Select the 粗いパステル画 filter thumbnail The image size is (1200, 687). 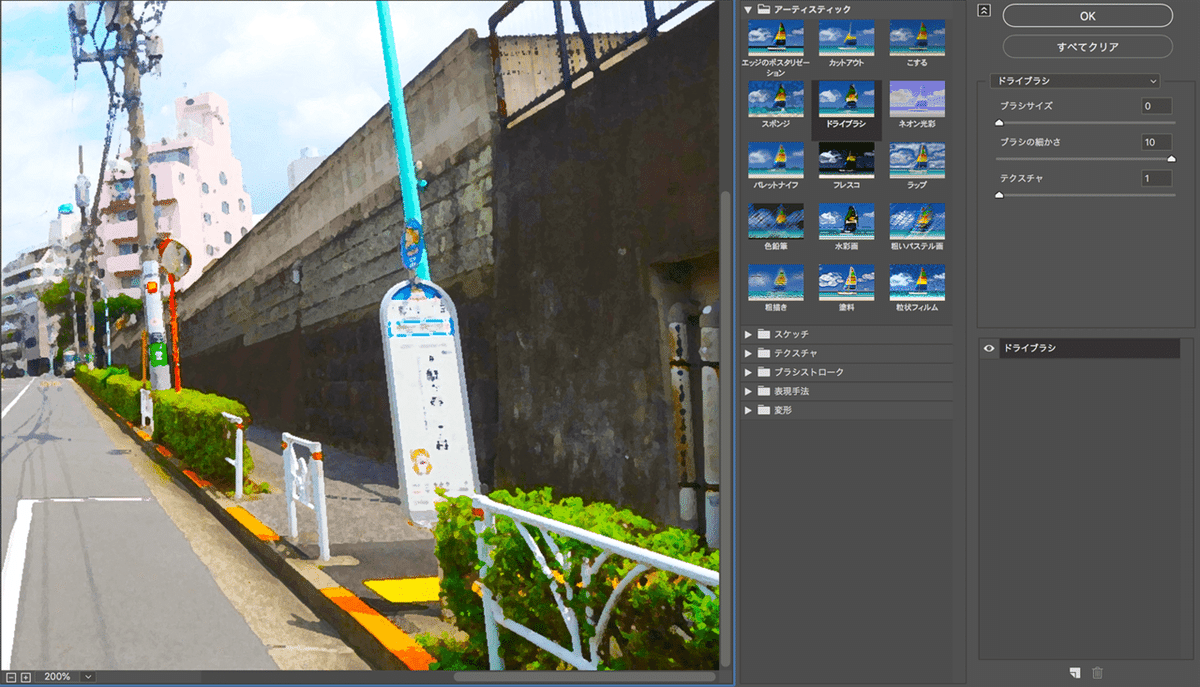pyautogui.click(x=917, y=221)
